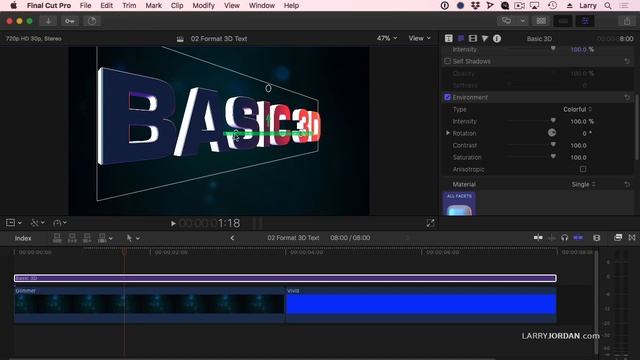The width and height of the screenshot is (640, 360).
Task: Toggle the browser grid view button
Action: coord(541,21)
